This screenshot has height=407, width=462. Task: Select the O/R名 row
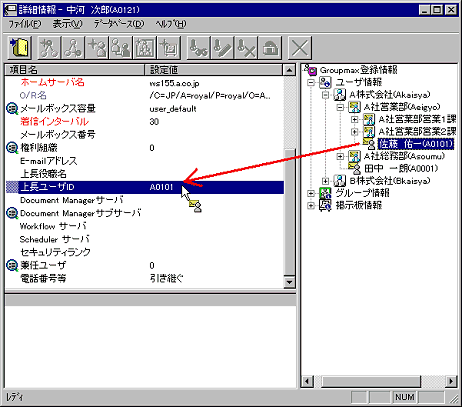click(145, 96)
